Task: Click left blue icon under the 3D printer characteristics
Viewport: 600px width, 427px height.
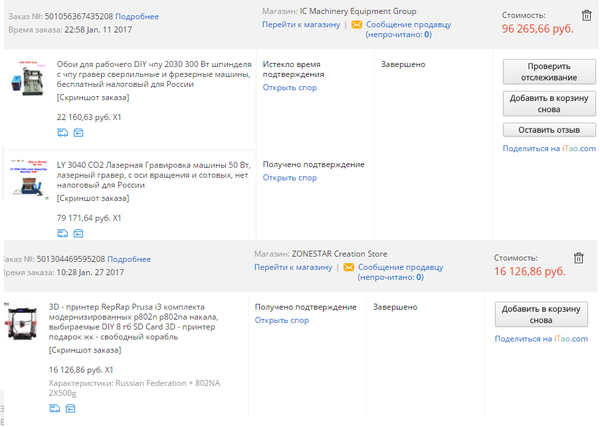Action: tap(54, 408)
